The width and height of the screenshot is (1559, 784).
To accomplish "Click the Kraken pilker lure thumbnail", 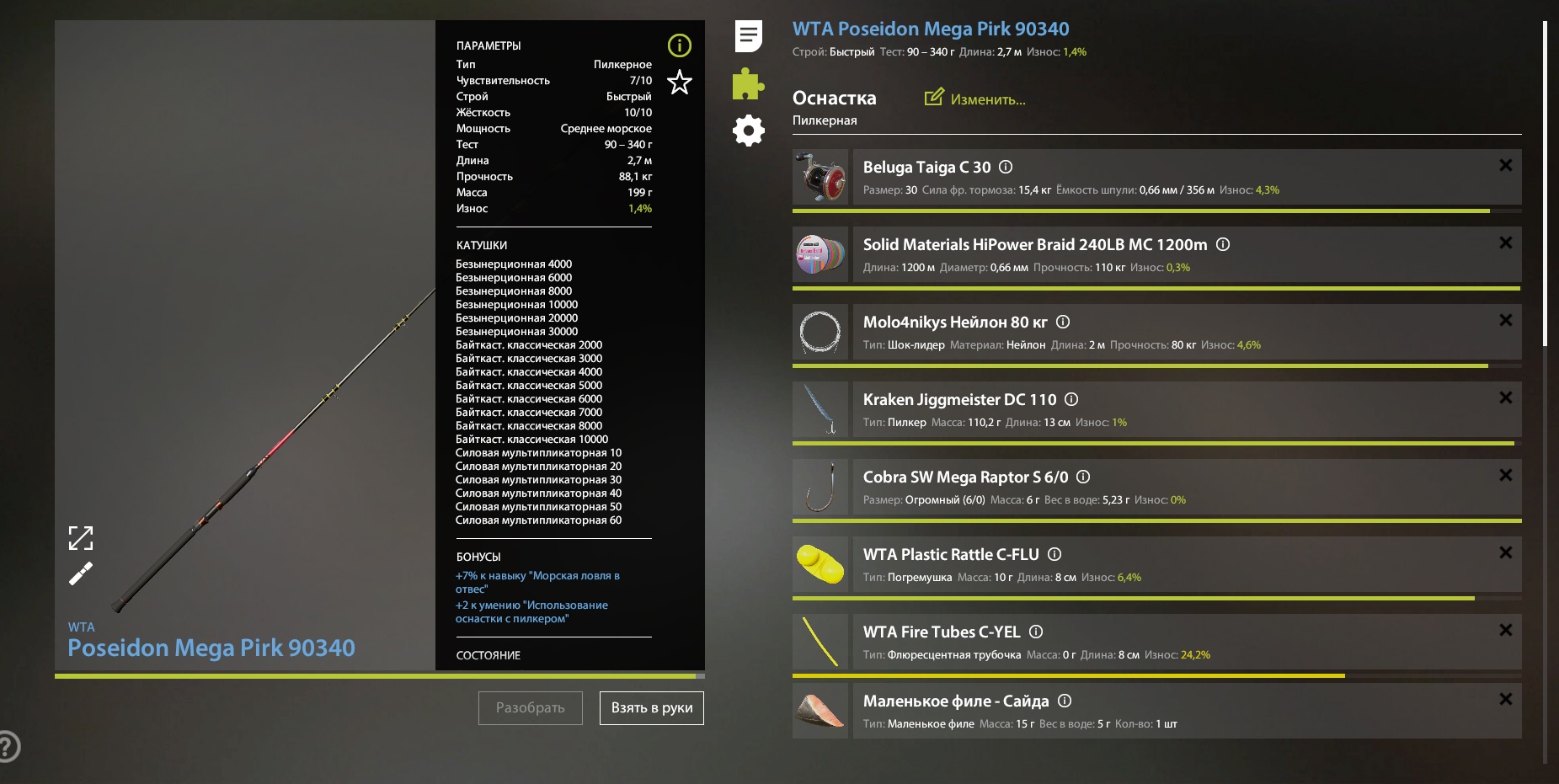I will click(820, 409).
